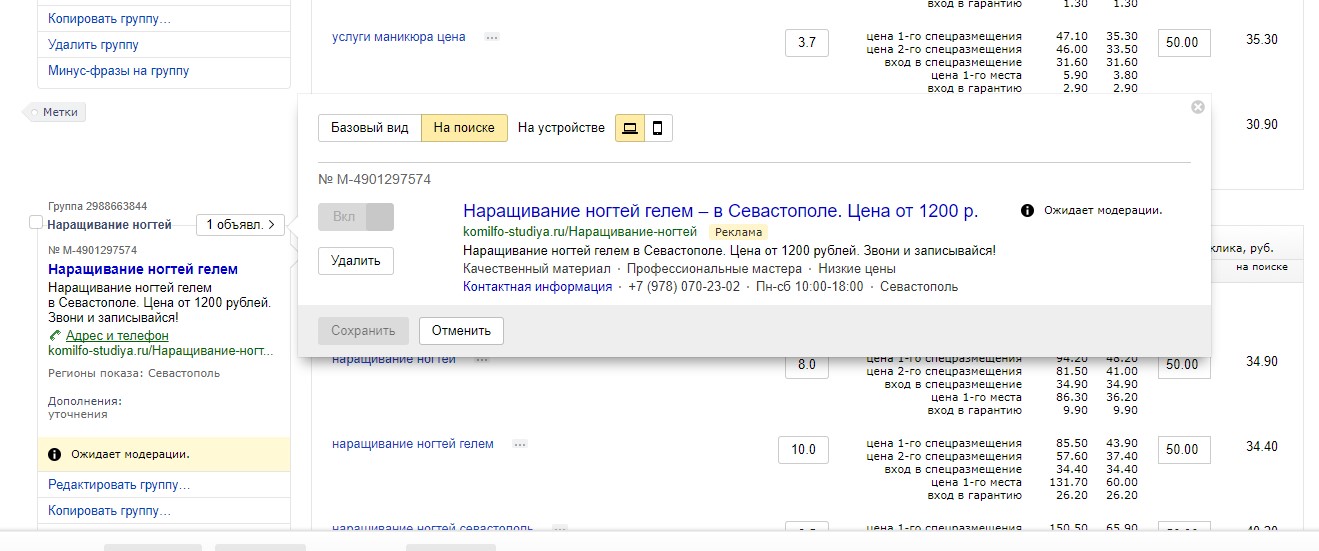Click price value 35.30 in last column
This screenshot has height=551, width=1319.
click(x=1262, y=40)
